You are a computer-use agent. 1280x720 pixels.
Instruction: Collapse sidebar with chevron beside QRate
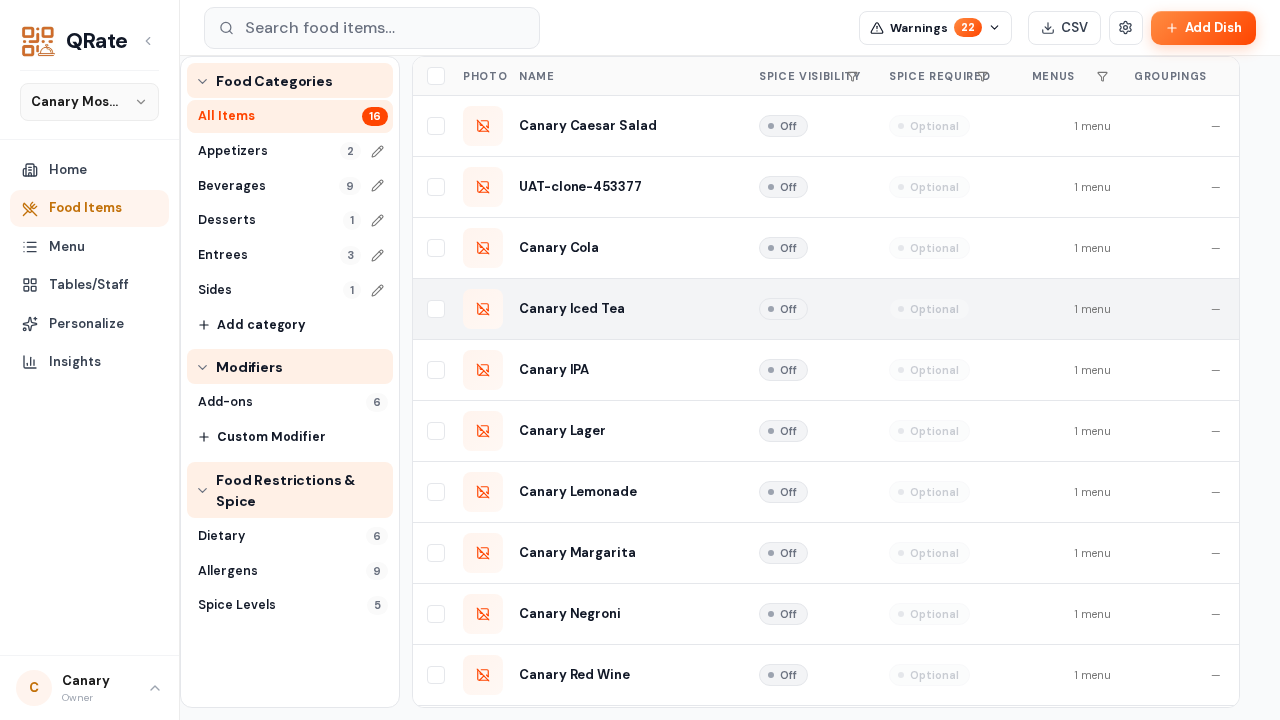[x=148, y=41]
